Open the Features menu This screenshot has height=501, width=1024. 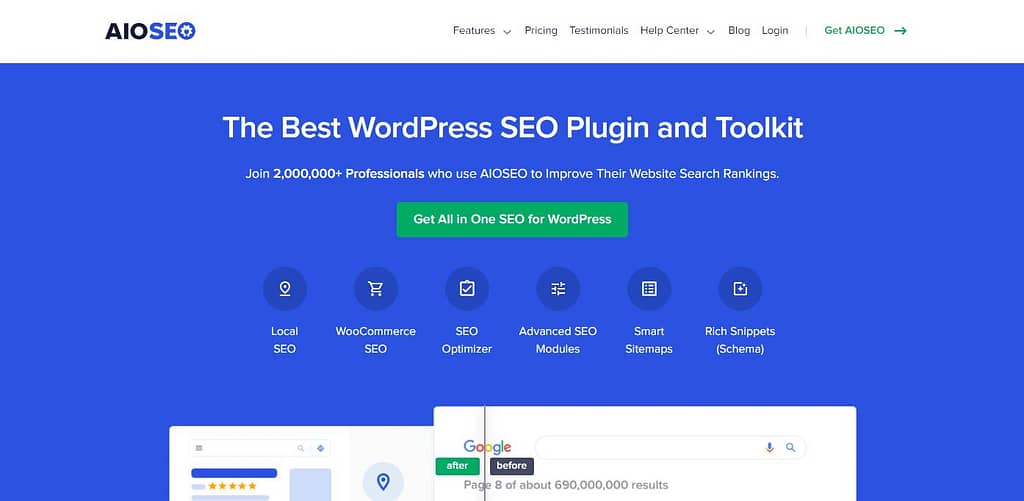pos(474,31)
